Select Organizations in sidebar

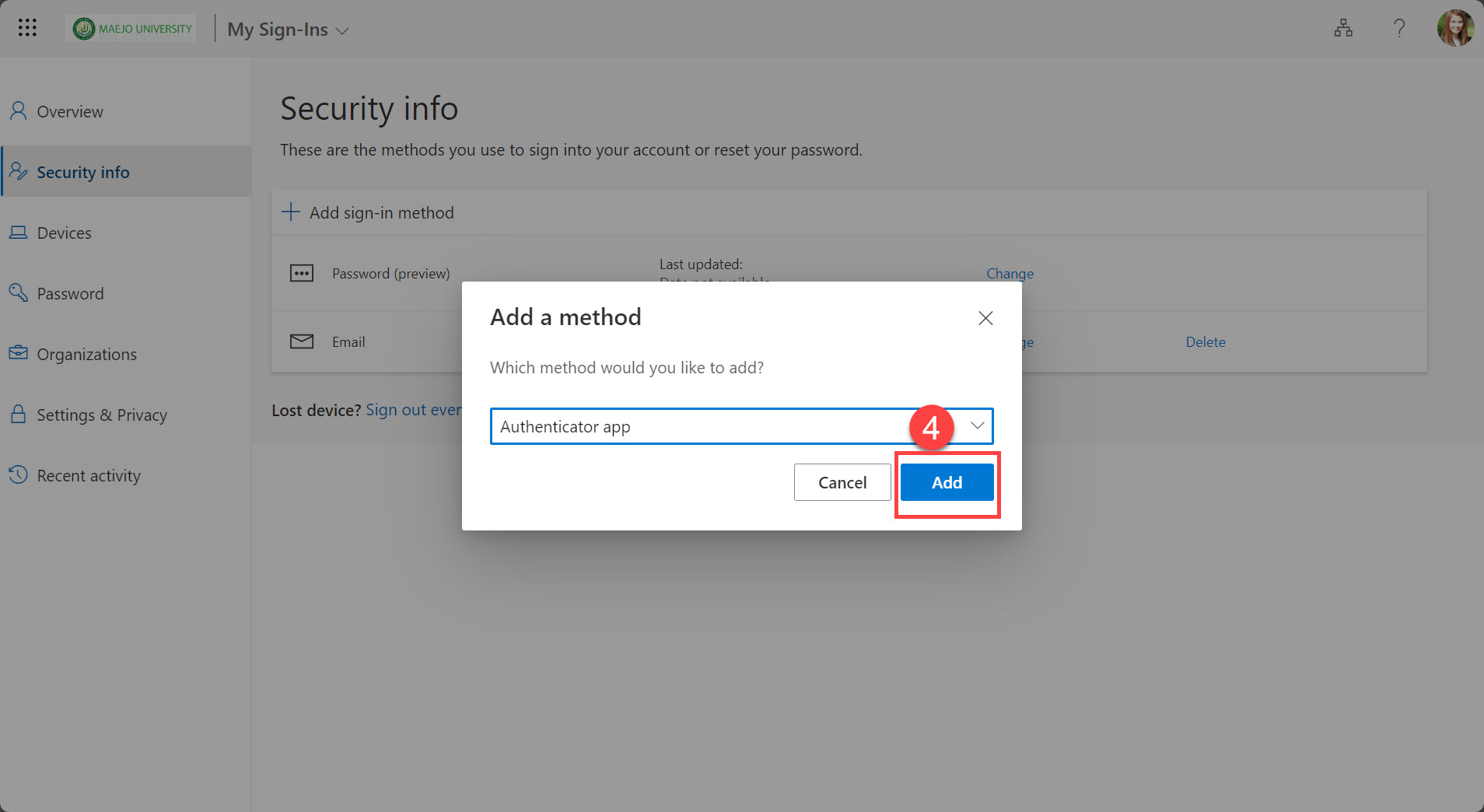coord(86,354)
